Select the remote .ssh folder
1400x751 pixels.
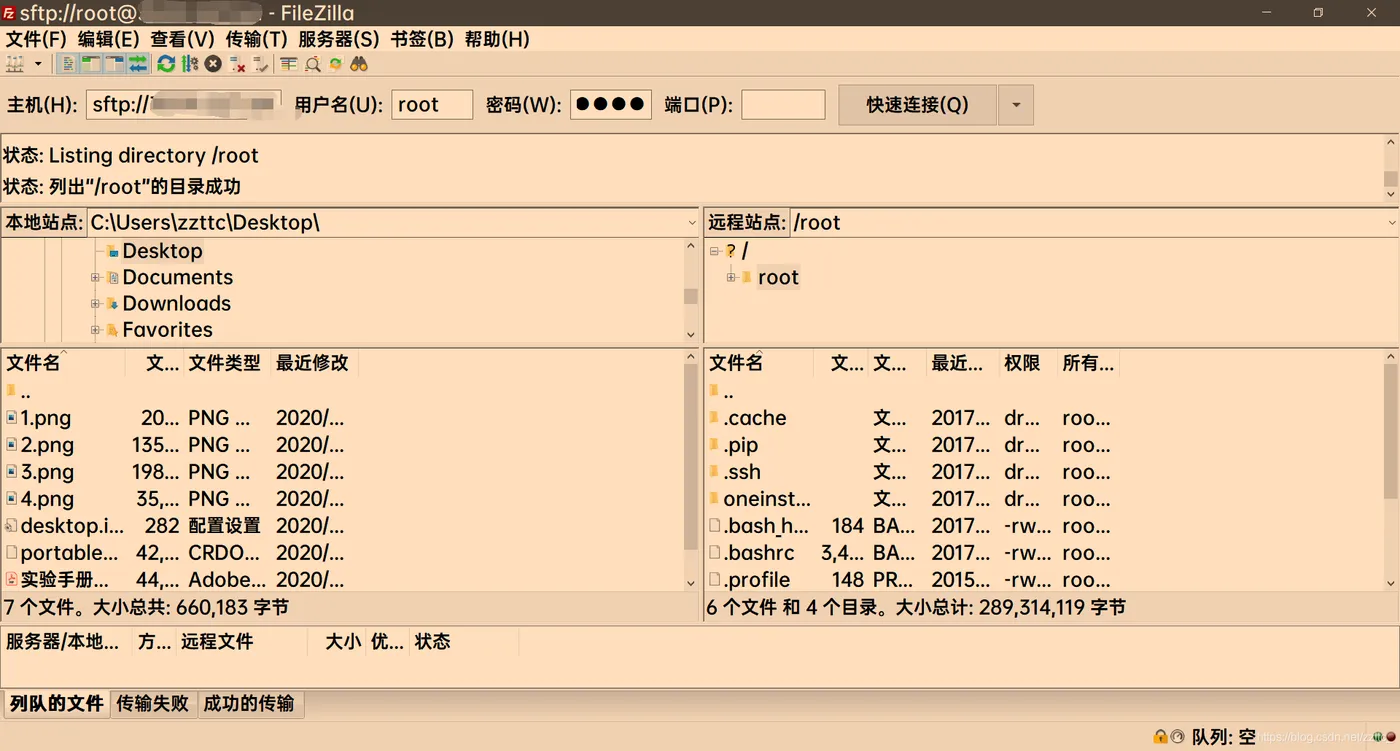point(742,472)
